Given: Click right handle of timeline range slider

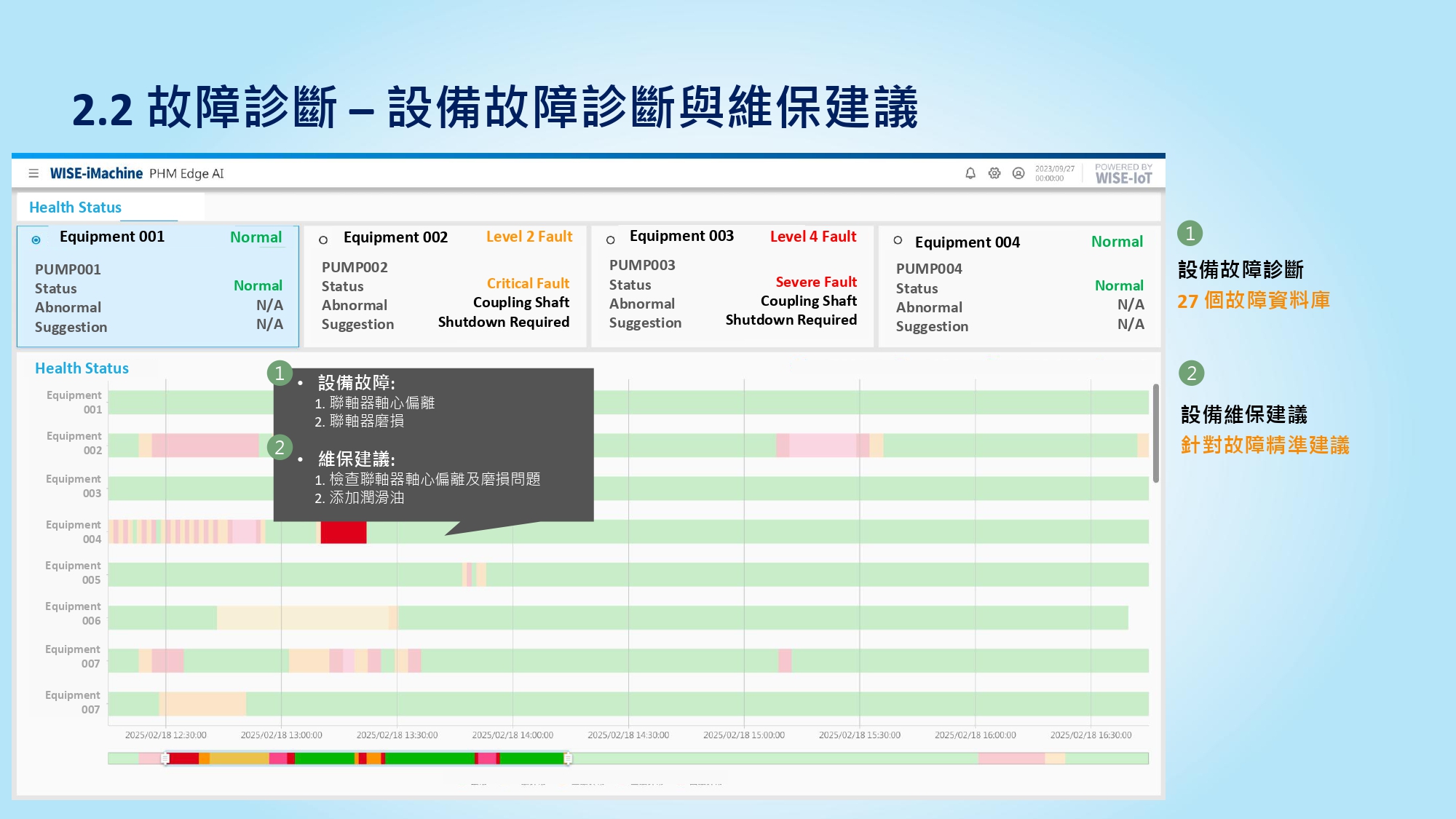Looking at the screenshot, I should click(568, 759).
